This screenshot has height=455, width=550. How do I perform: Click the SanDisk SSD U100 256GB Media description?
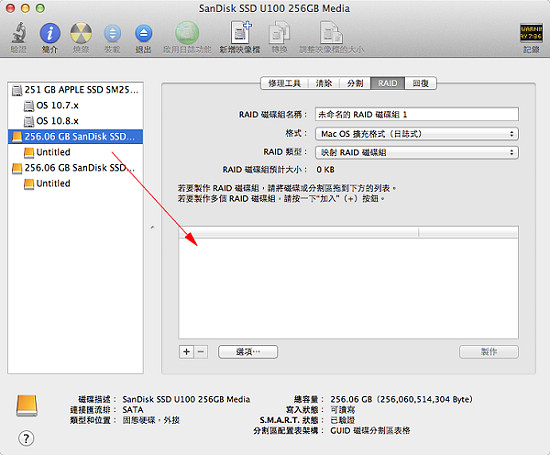(x=186, y=399)
